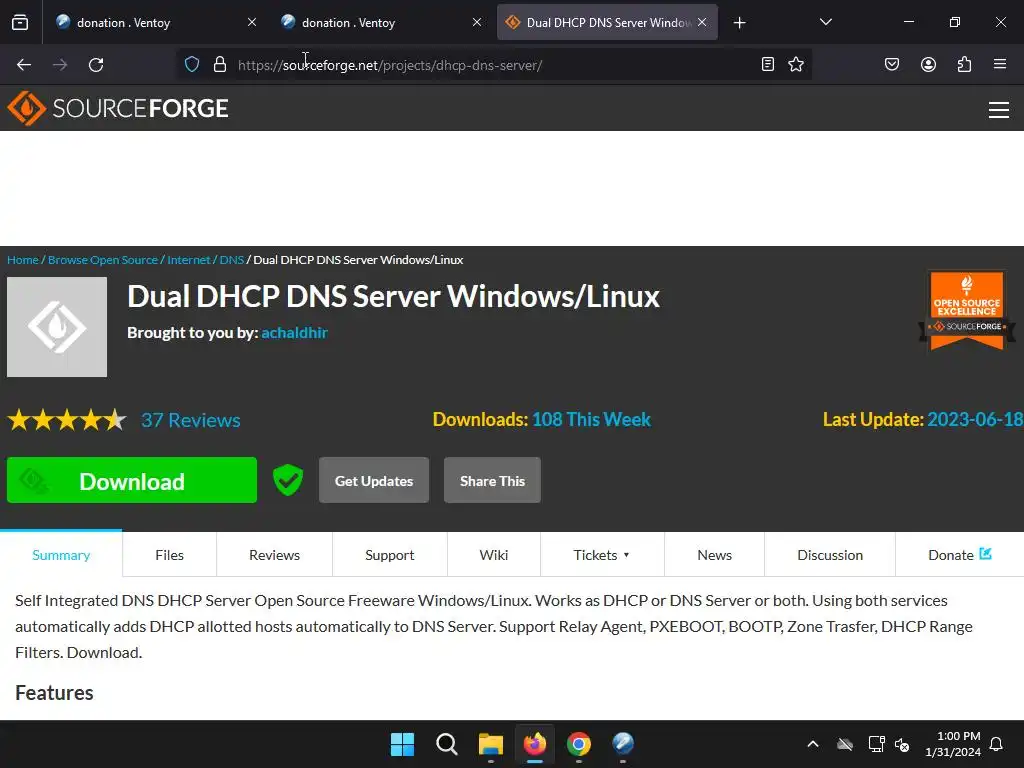The width and height of the screenshot is (1024, 768).
Task: Open taskbar Search
Action: 447,744
